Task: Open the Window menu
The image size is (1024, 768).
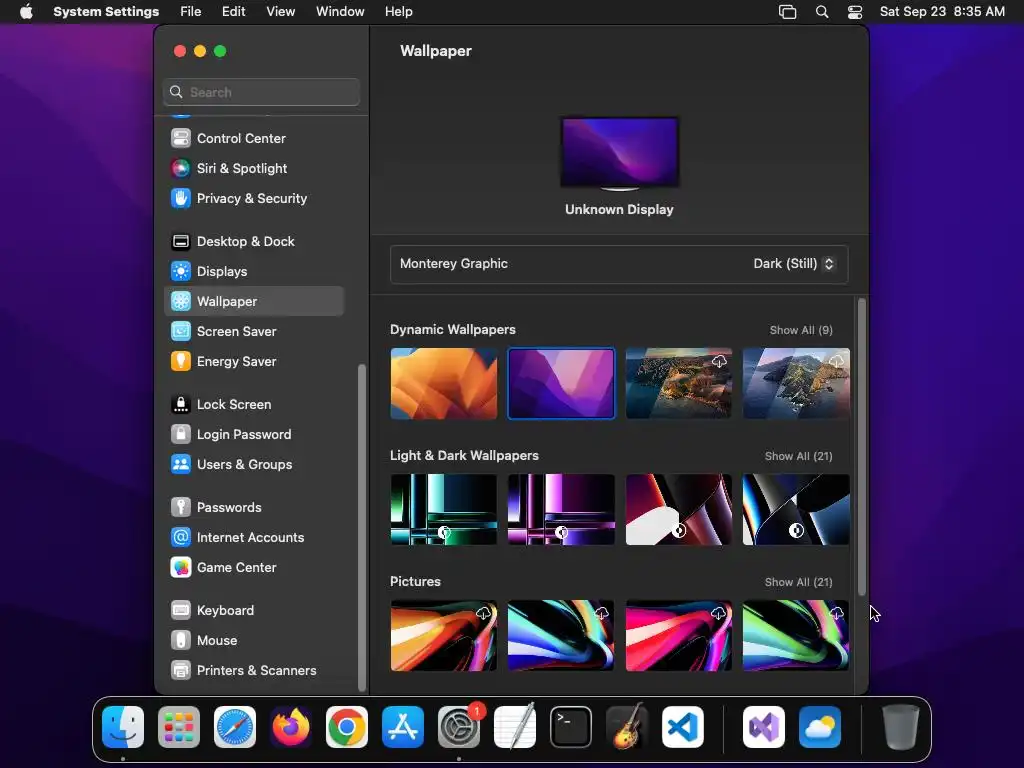Action: [x=340, y=12]
